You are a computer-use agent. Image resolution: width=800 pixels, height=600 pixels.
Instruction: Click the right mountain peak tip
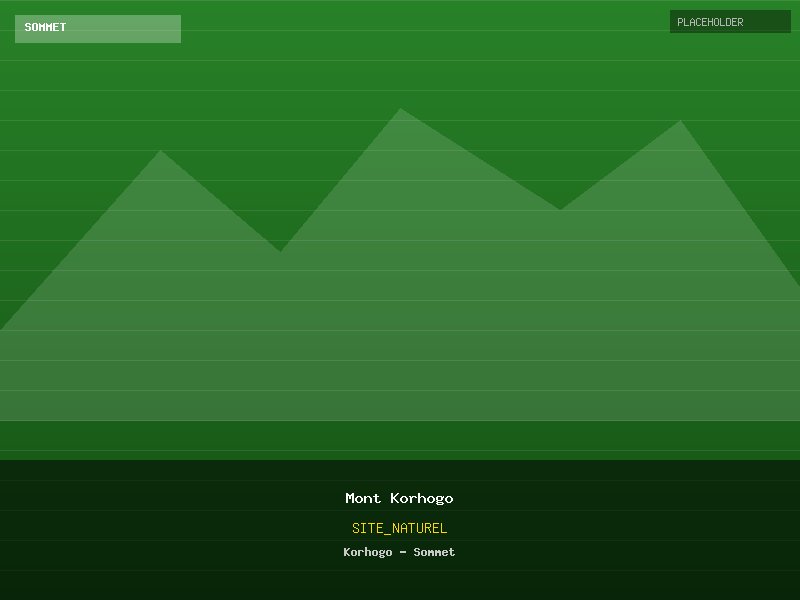pos(680,126)
